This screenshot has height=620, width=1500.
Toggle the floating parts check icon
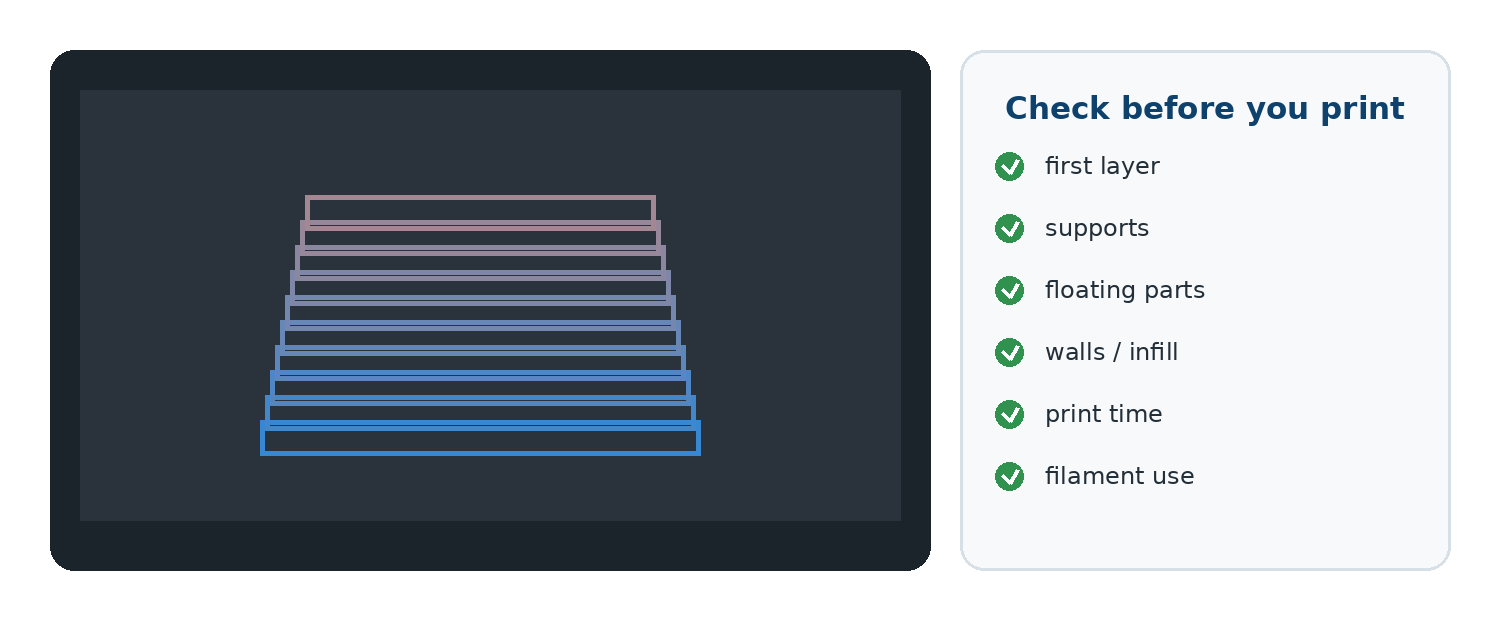coord(1009,291)
